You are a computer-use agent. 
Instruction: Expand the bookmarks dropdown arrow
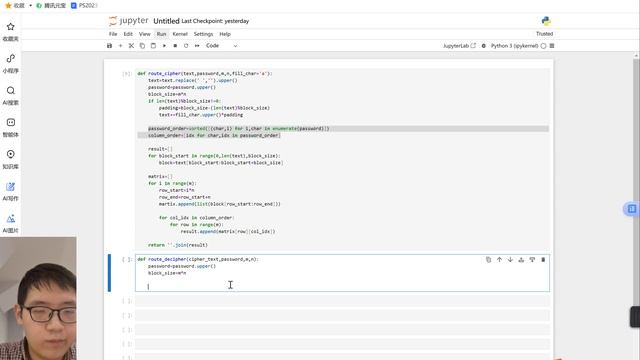(x=30, y=5)
